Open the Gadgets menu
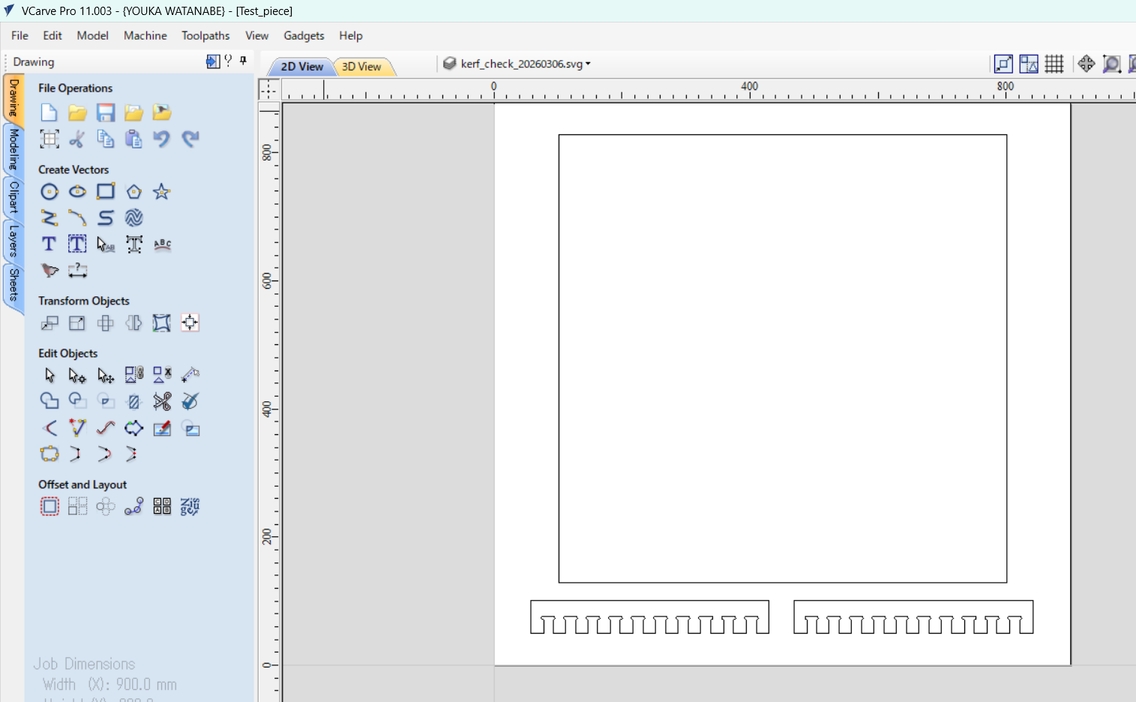 [x=304, y=35]
